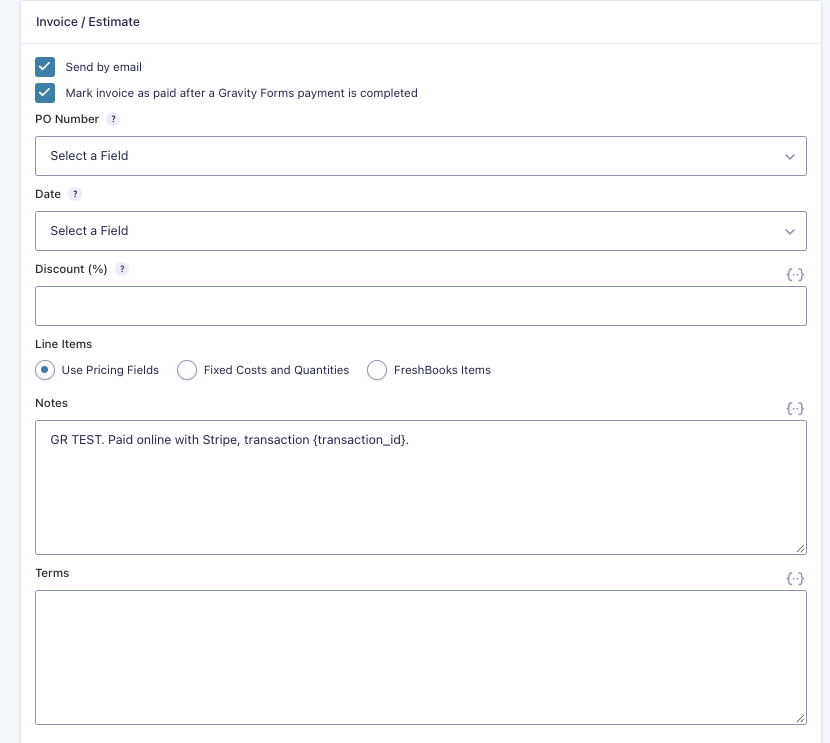Open merge tag selector for Notes field
This screenshot has height=743, width=830.
[x=795, y=408]
